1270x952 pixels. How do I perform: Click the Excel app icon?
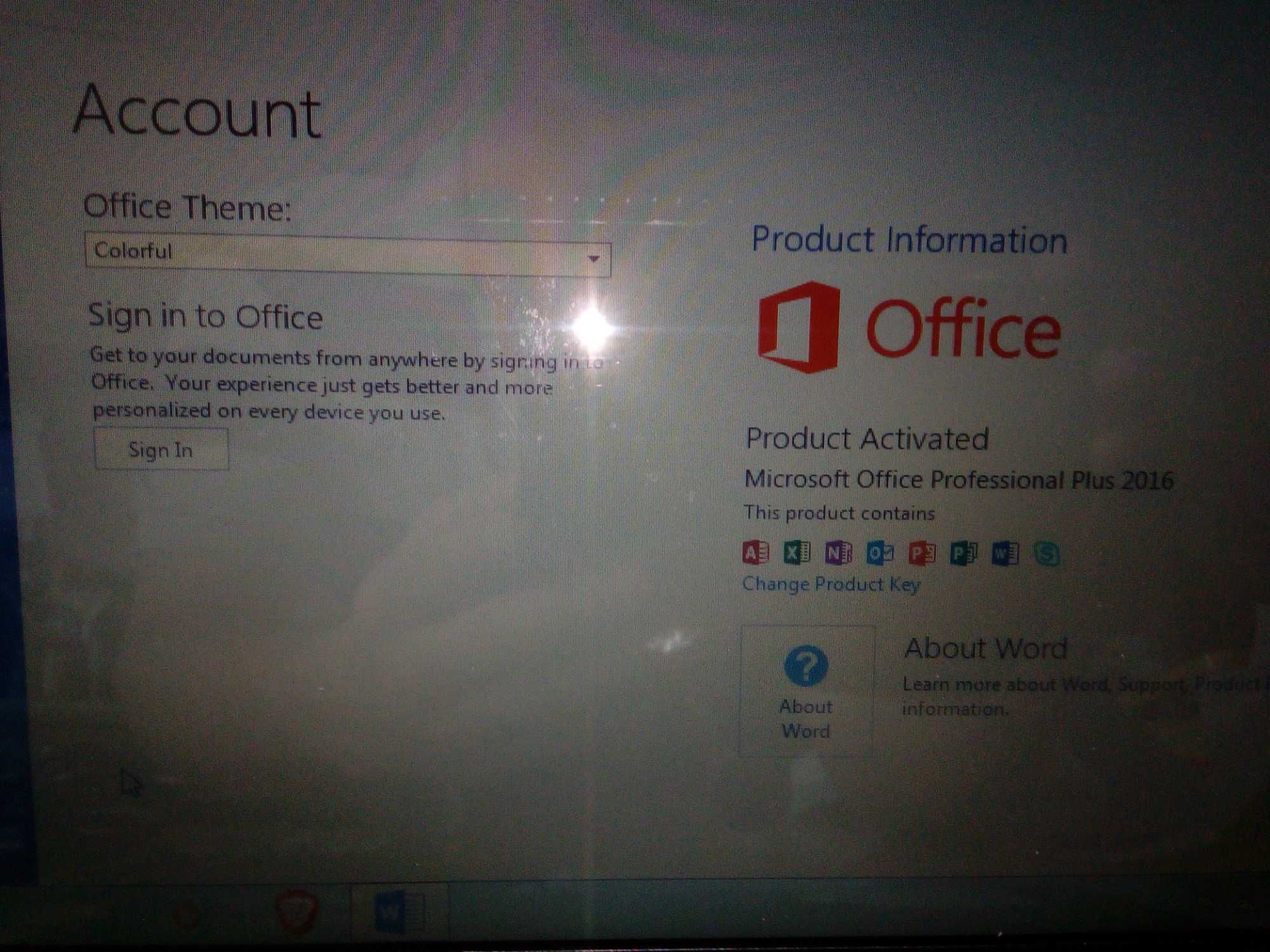pyautogui.click(x=797, y=553)
